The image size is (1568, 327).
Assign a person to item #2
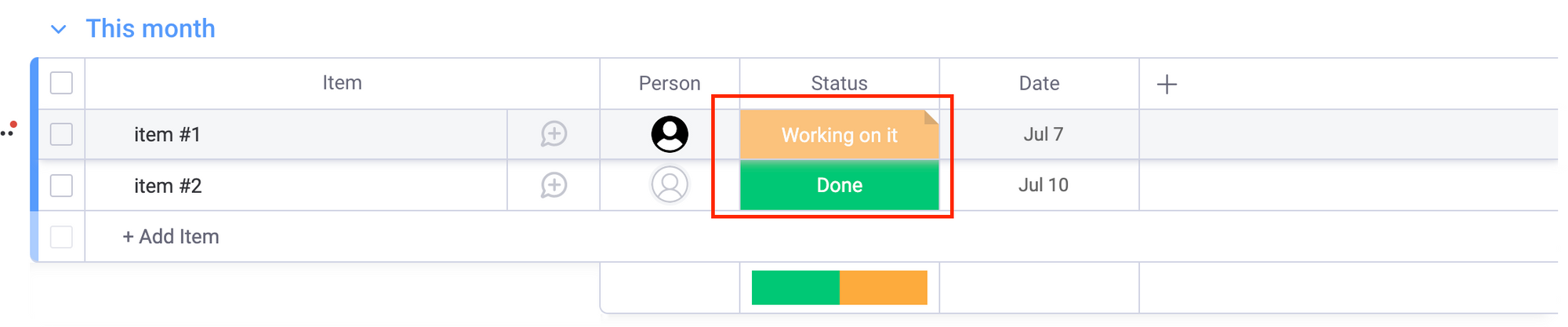pyautogui.click(x=670, y=185)
